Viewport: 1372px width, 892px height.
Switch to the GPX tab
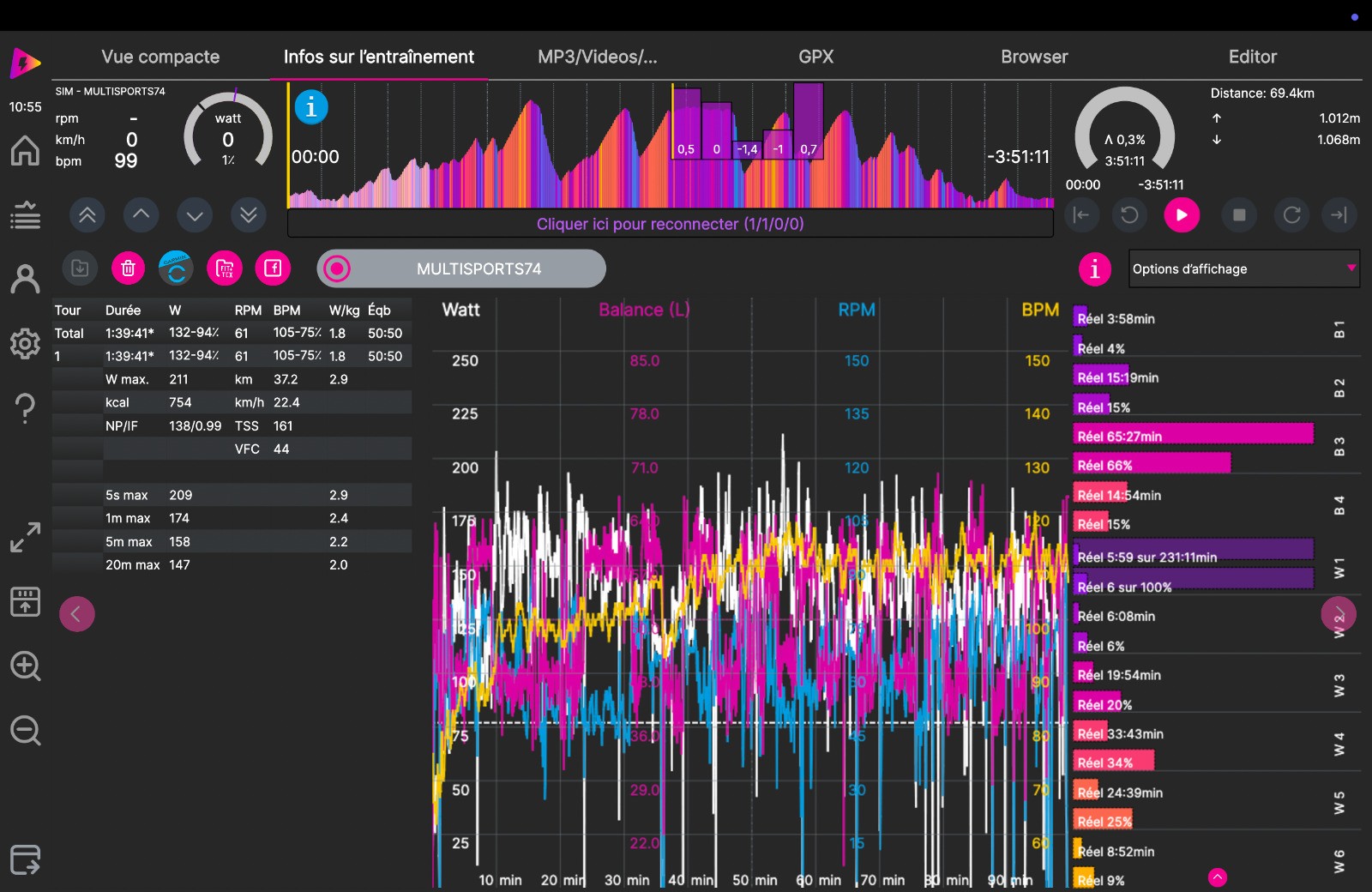pyautogui.click(x=815, y=57)
